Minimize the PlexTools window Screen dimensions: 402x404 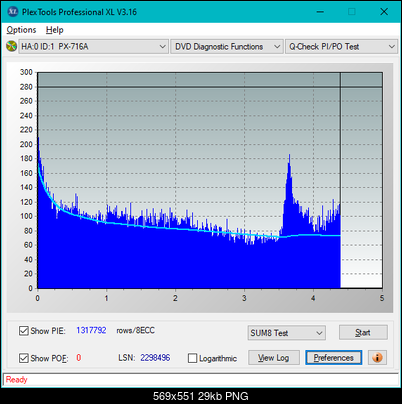click(x=320, y=12)
